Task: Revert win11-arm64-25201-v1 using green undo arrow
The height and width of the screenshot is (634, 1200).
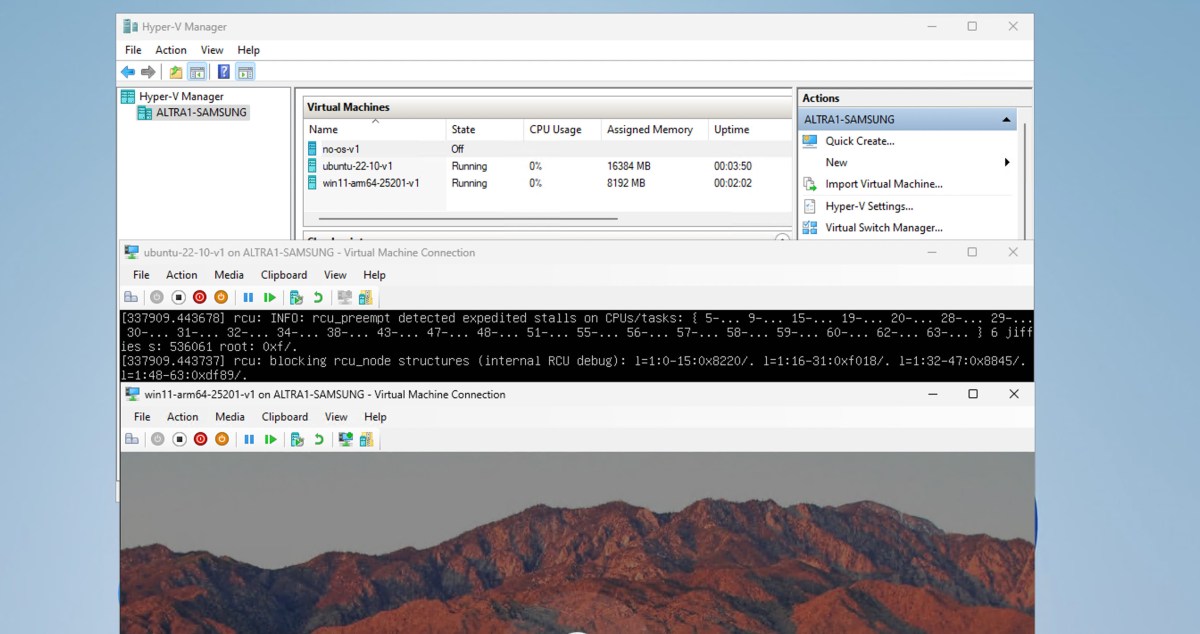Action: click(318, 439)
